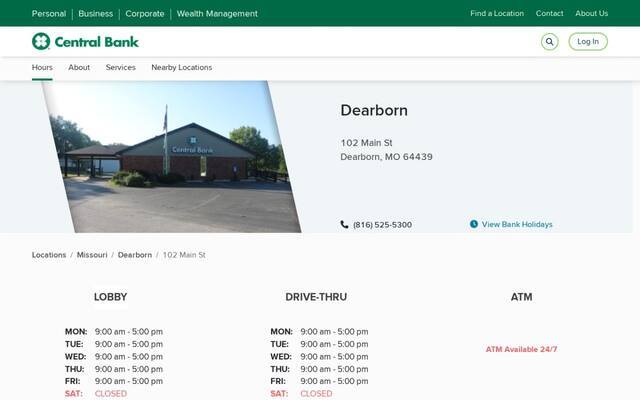Screen dimensions: 640x400
Task: Click the ATM Available 24/7 text
Action: coord(521,349)
